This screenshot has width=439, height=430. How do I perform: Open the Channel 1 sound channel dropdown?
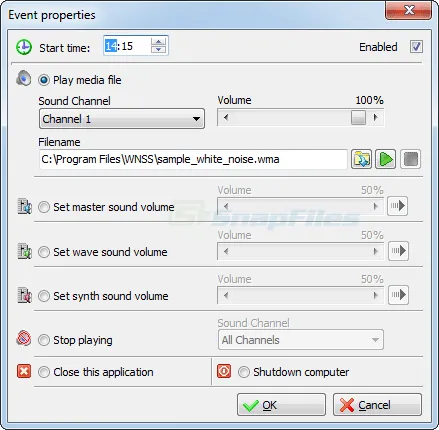(122, 119)
